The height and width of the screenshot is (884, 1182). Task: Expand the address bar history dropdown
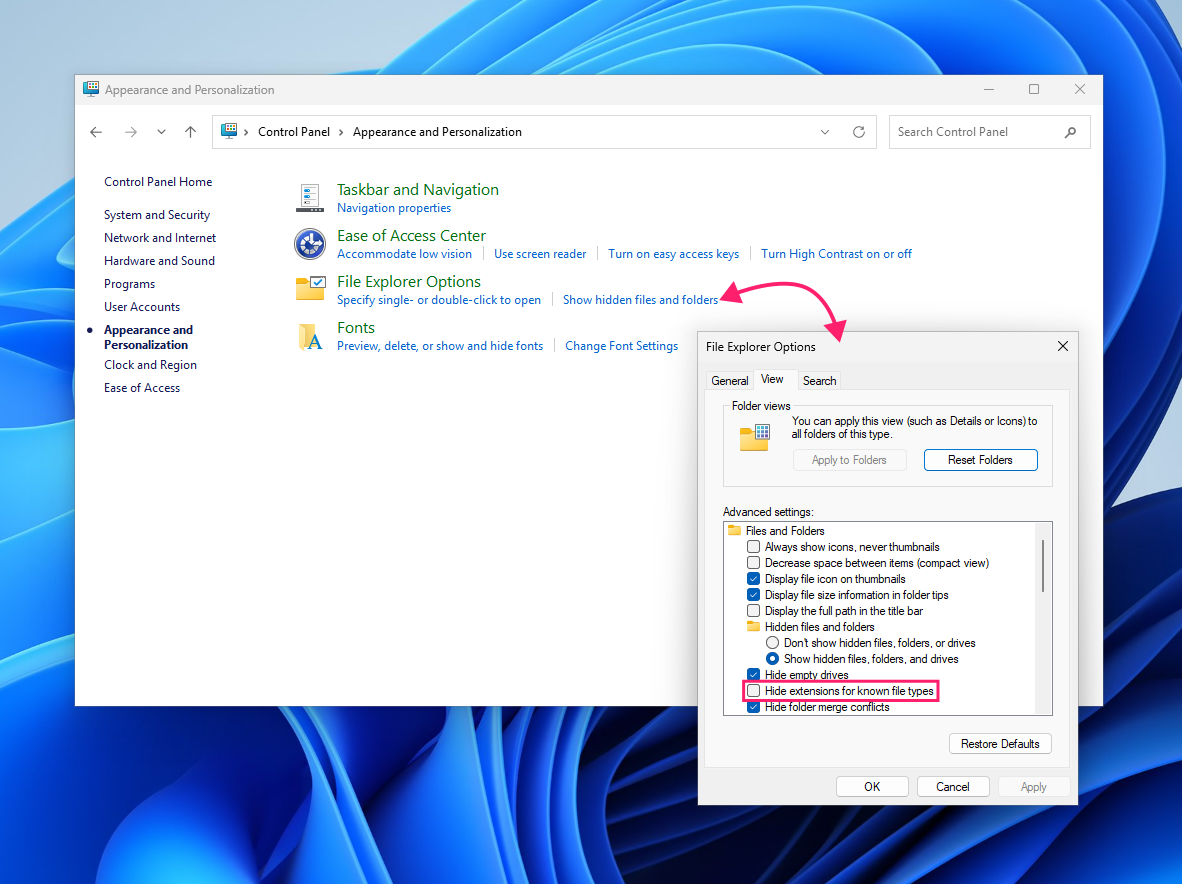[825, 132]
